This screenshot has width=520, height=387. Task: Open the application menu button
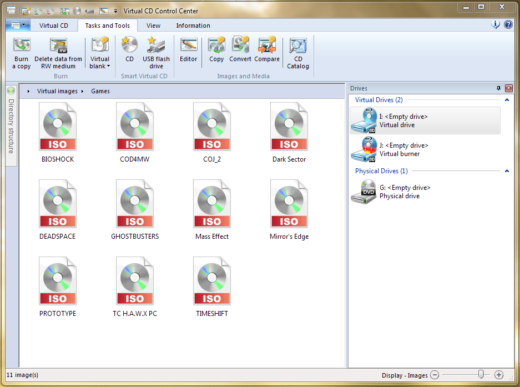(x=18, y=25)
